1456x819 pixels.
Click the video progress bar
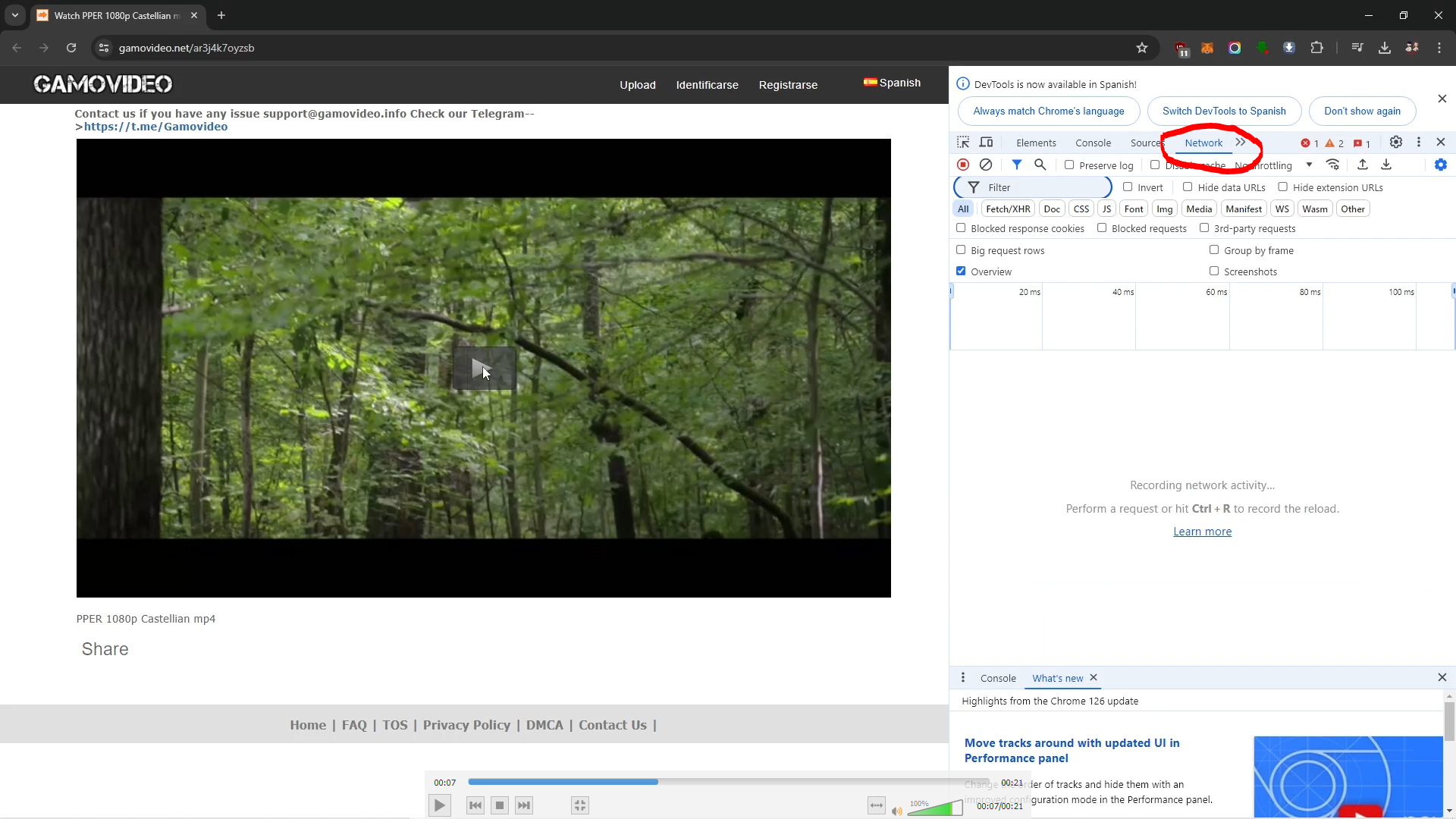tap(728, 782)
